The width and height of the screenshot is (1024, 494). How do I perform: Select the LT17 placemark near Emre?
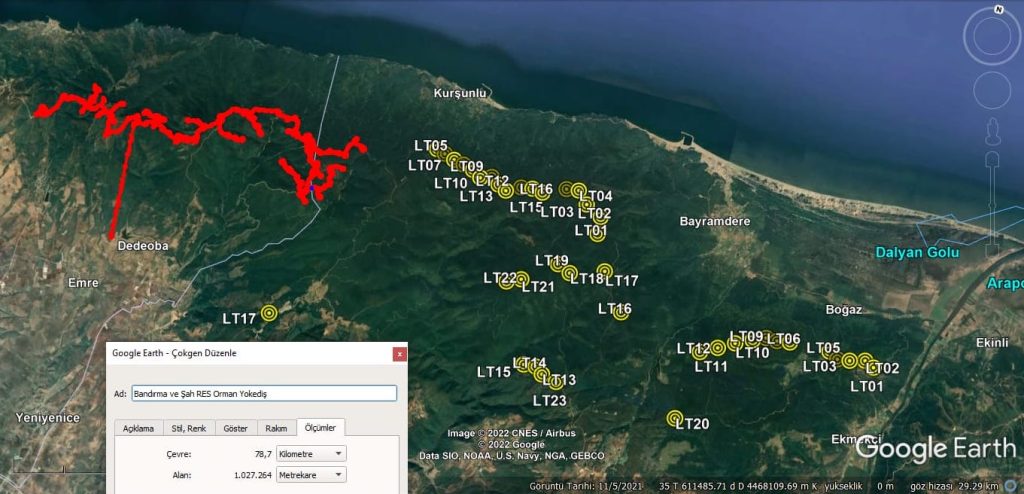tap(268, 313)
